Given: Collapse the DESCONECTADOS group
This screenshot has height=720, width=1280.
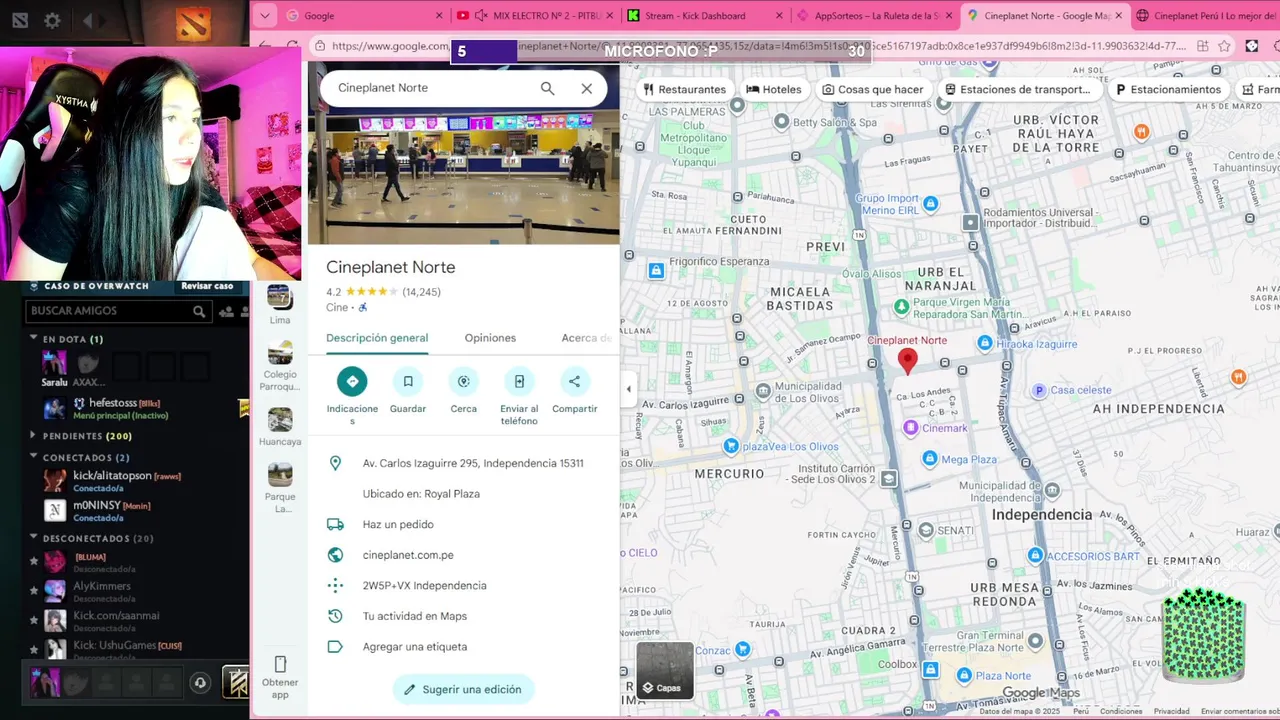Looking at the screenshot, I should pos(33,538).
